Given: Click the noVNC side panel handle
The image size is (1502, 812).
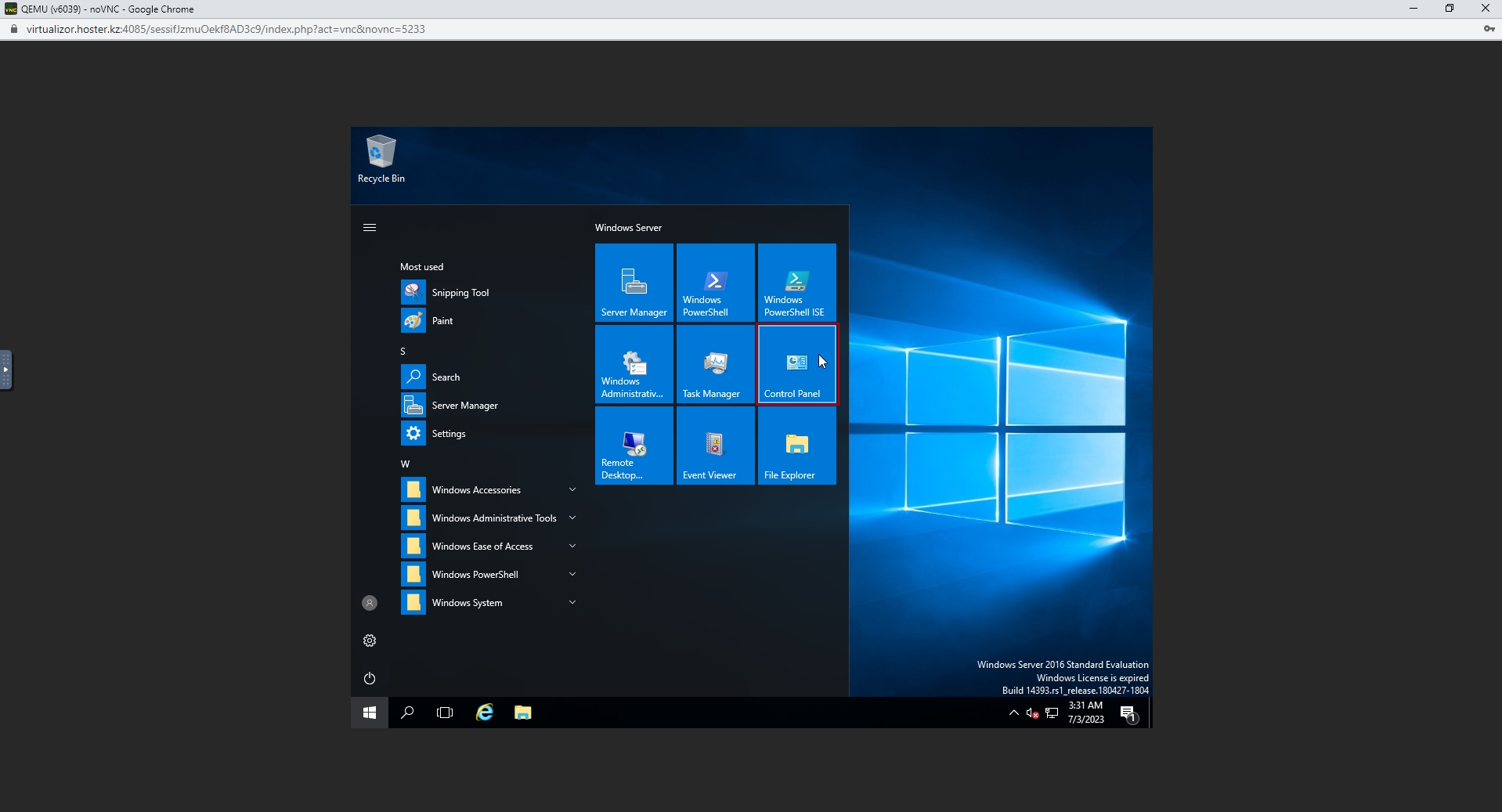Looking at the screenshot, I should 5,370.
